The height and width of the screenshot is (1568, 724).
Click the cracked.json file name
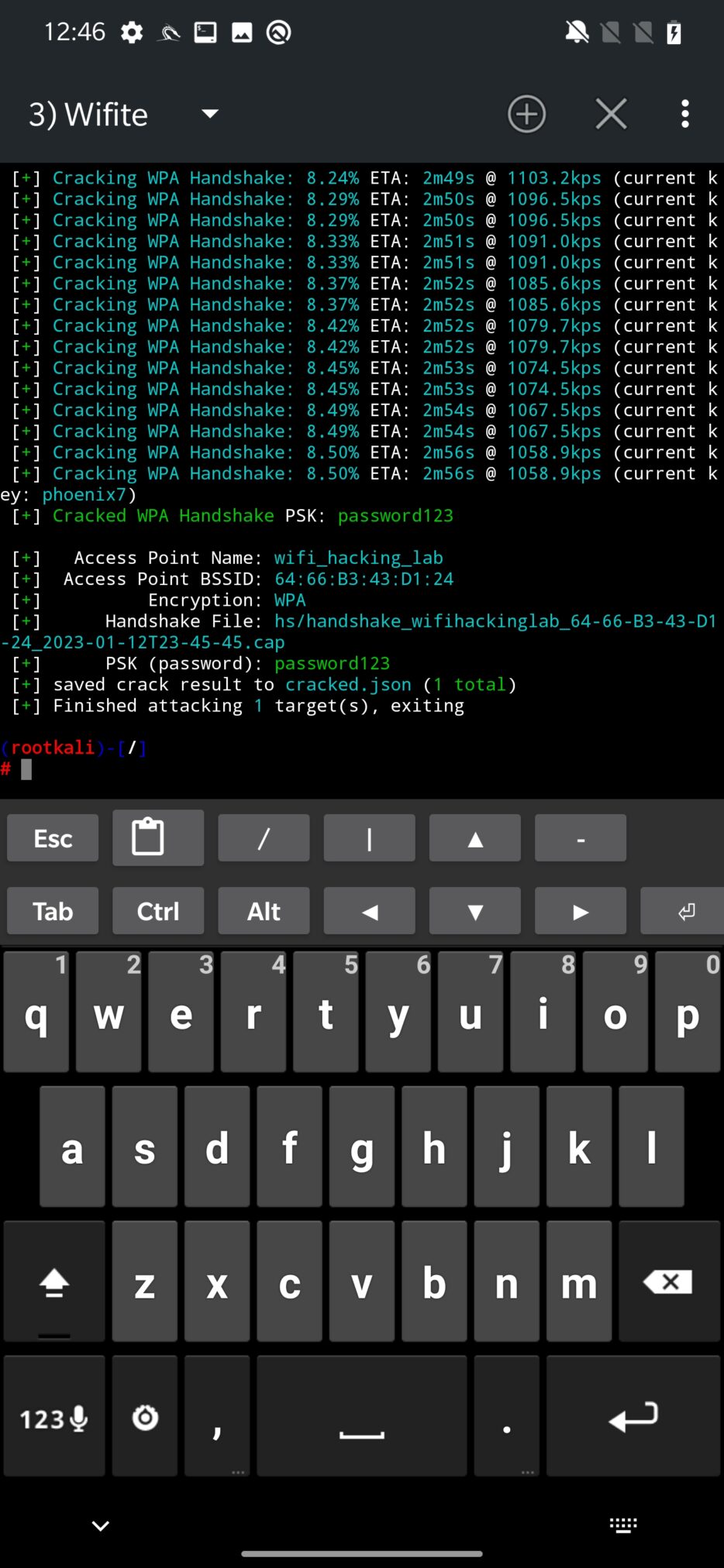point(348,685)
